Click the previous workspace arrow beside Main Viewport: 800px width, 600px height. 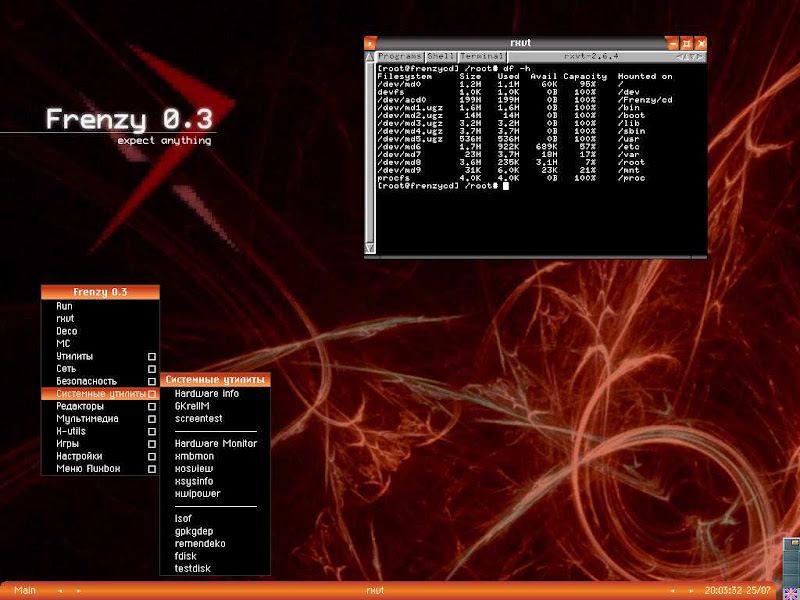pyautogui.click(x=59, y=591)
